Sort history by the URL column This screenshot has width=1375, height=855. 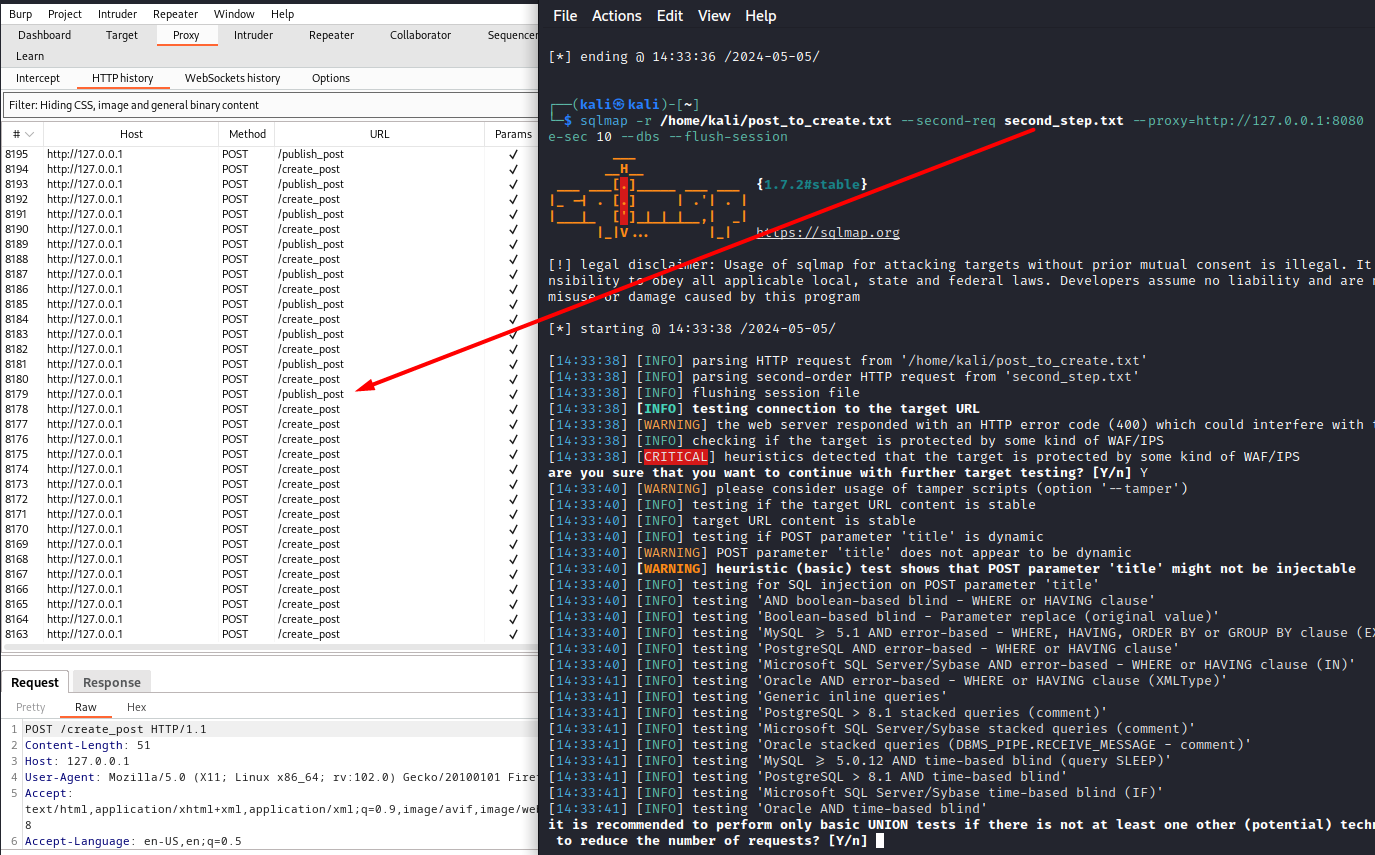click(x=380, y=134)
